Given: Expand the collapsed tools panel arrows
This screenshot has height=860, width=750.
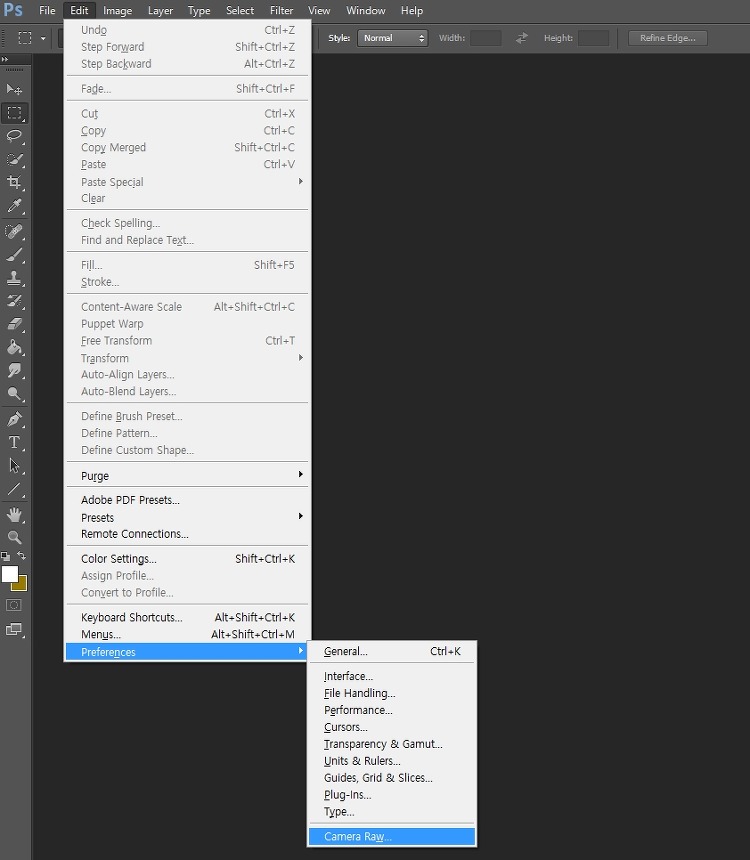Looking at the screenshot, I should [5, 59].
